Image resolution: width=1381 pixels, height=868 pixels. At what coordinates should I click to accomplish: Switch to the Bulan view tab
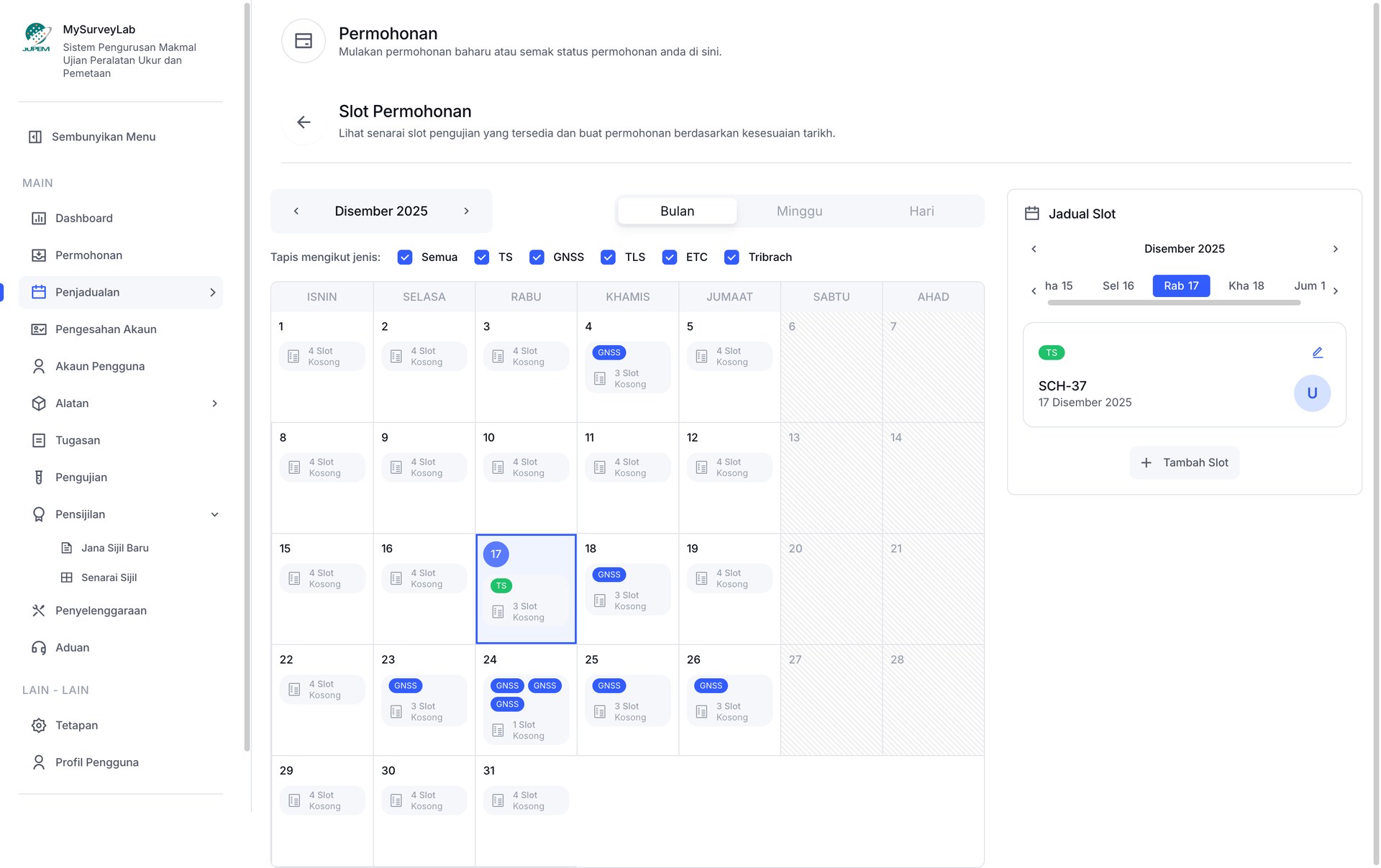[x=678, y=211]
